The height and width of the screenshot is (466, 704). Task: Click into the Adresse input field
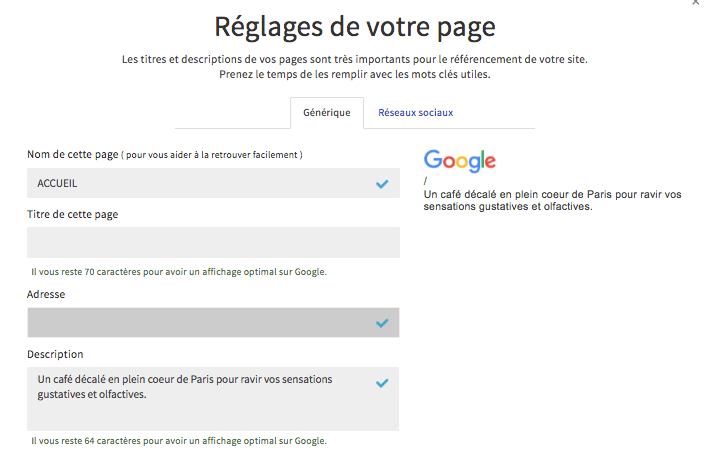coord(200,322)
